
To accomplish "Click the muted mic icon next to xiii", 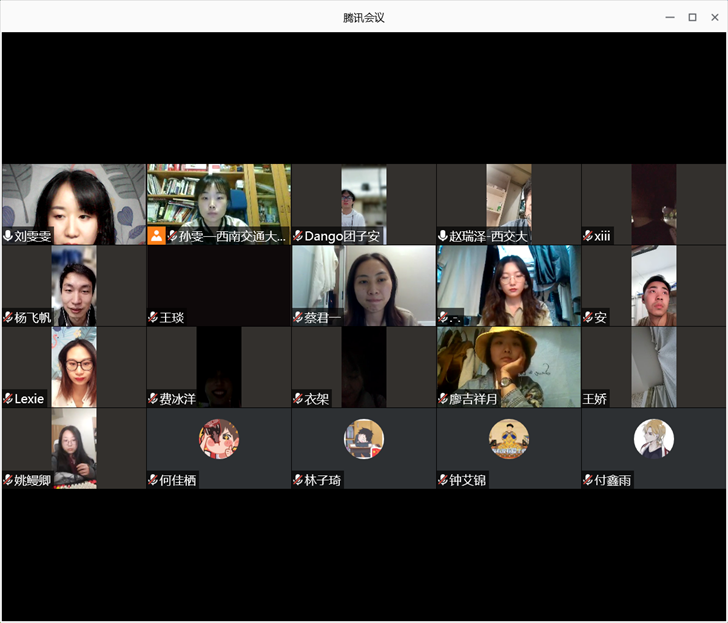I will 588,236.
